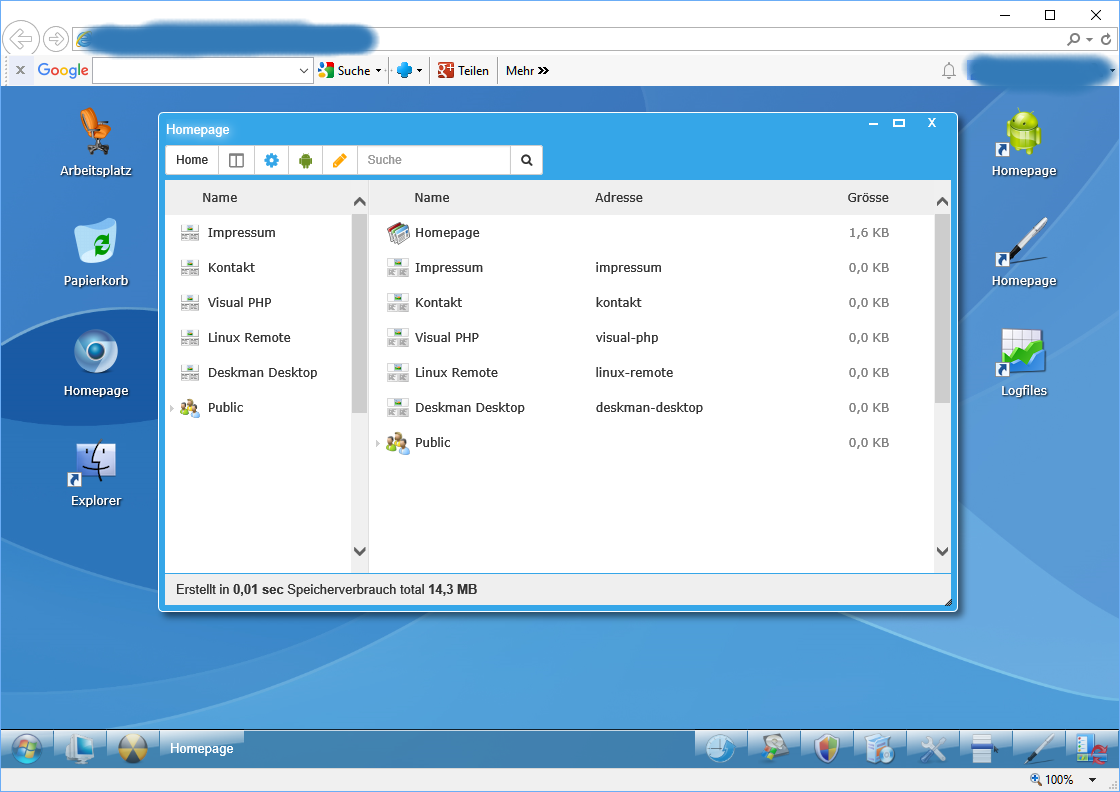
Task: Click the magnifier search button in Homepage window
Action: tap(526, 160)
